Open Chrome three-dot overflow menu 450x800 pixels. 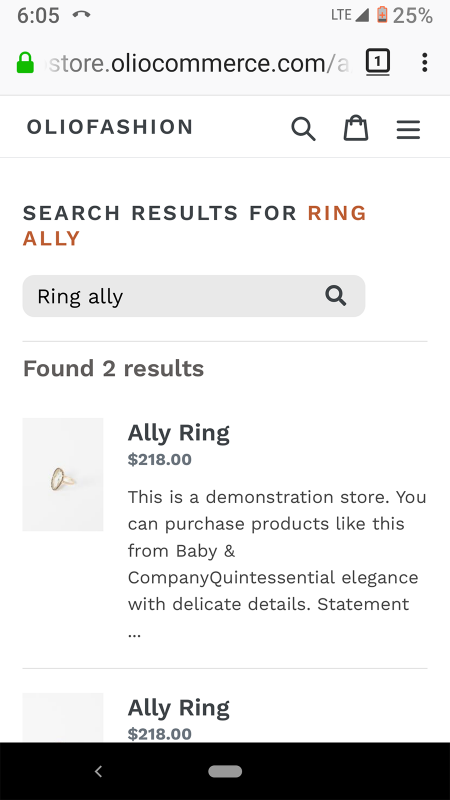[x=424, y=62]
